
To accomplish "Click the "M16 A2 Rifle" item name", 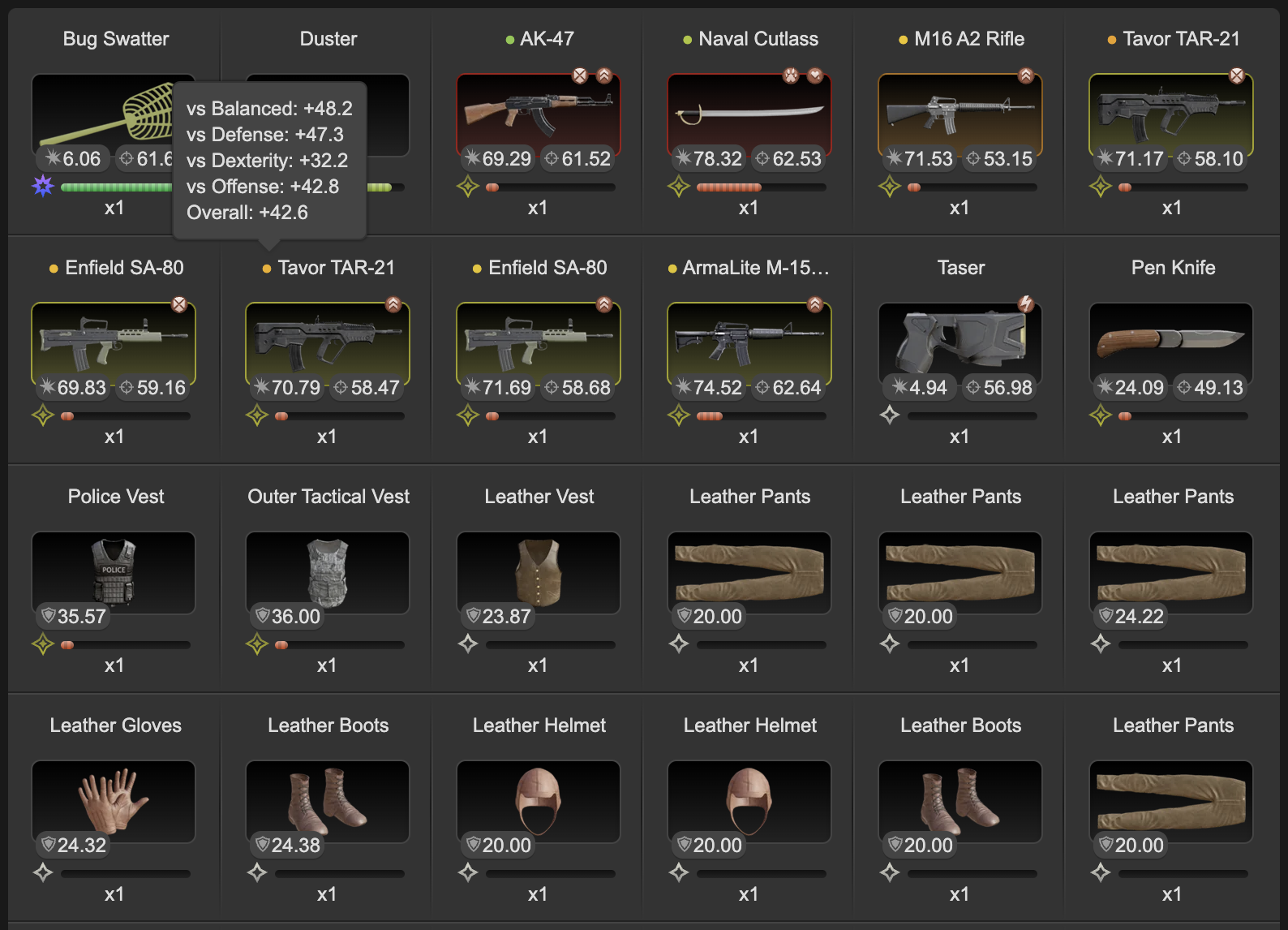I will coord(969,39).
